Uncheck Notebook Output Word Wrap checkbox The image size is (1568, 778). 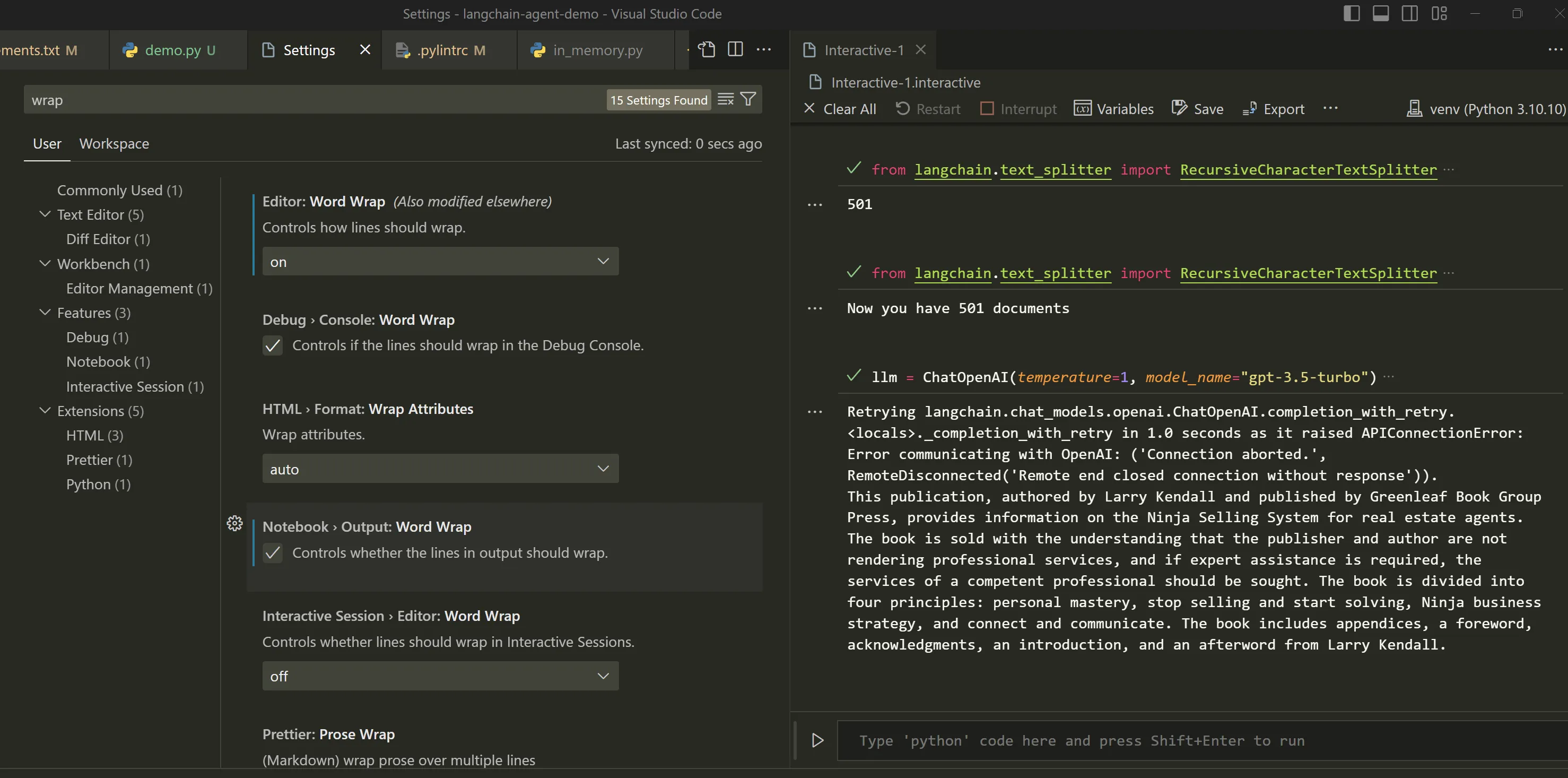point(273,553)
